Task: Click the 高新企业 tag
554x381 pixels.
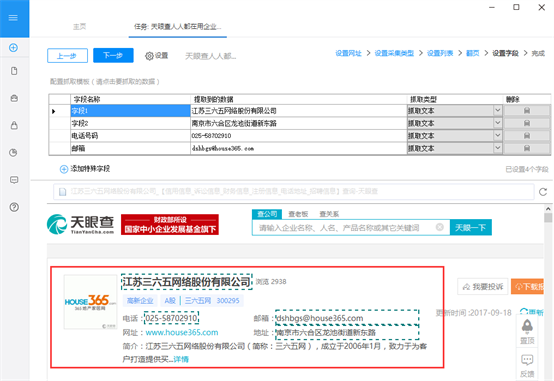Action: (x=140, y=300)
